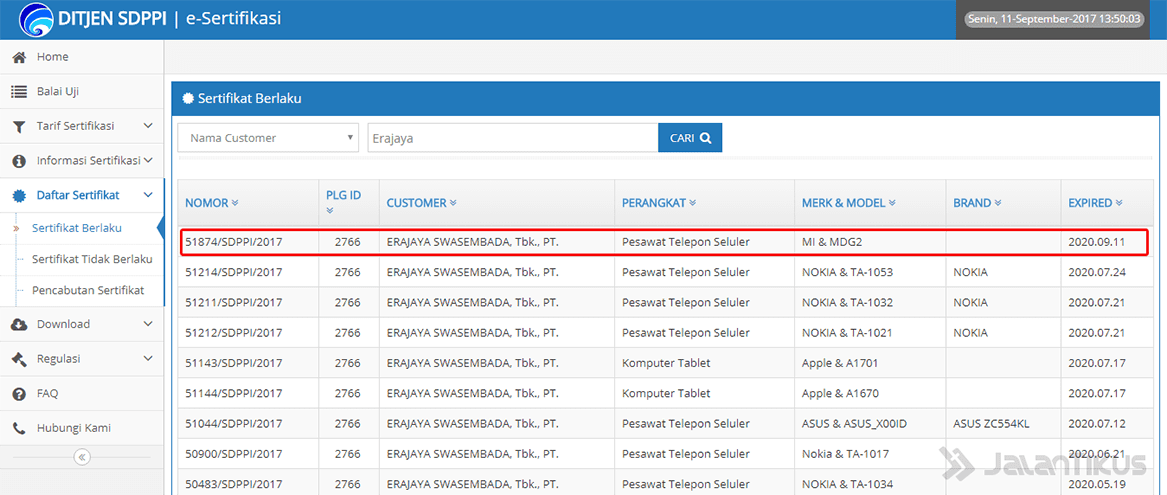Click the Regulasi gavel icon
The width and height of the screenshot is (1167, 495).
pyautogui.click(x=18, y=359)
